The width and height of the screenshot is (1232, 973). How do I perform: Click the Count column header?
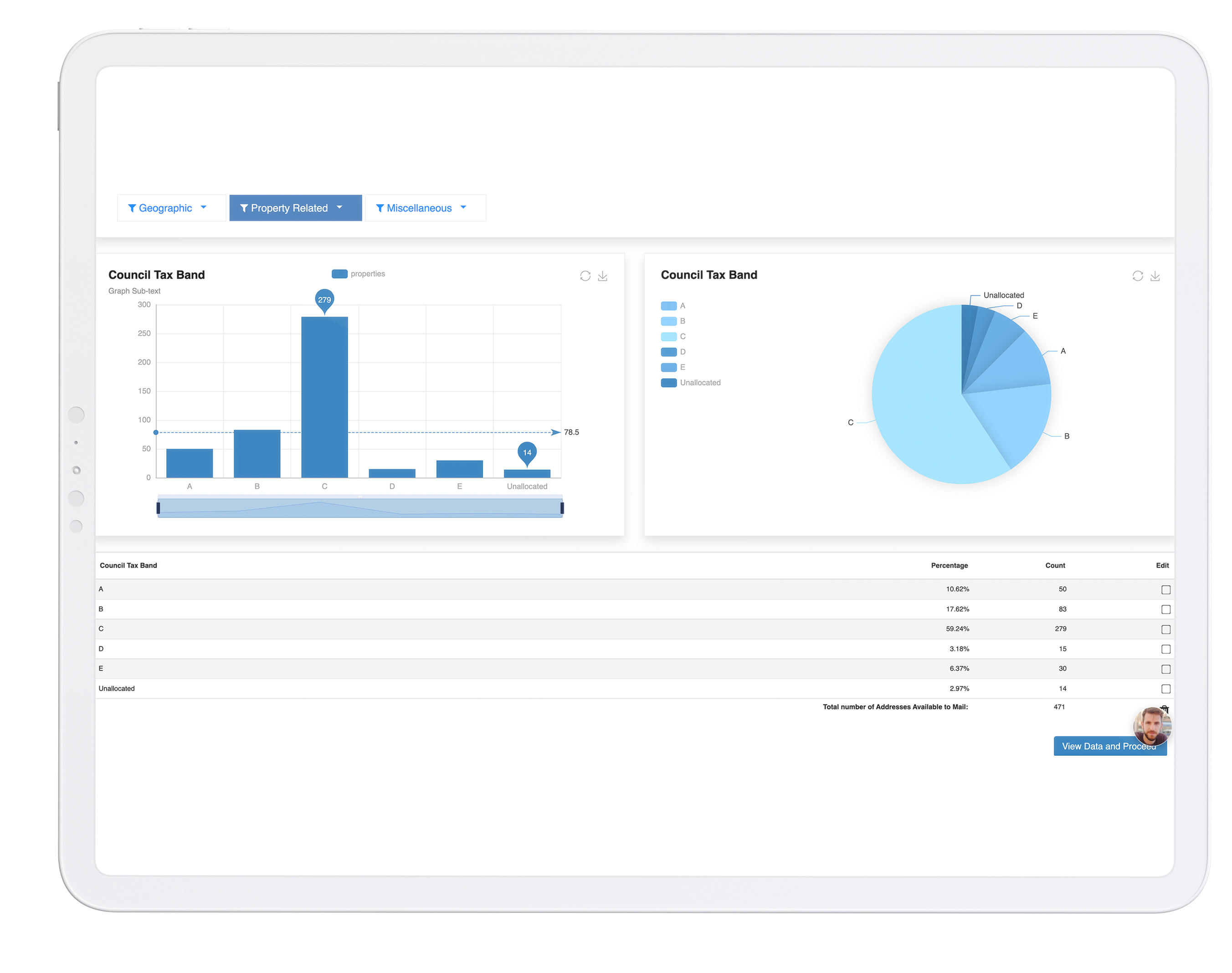pos(1054,565)
